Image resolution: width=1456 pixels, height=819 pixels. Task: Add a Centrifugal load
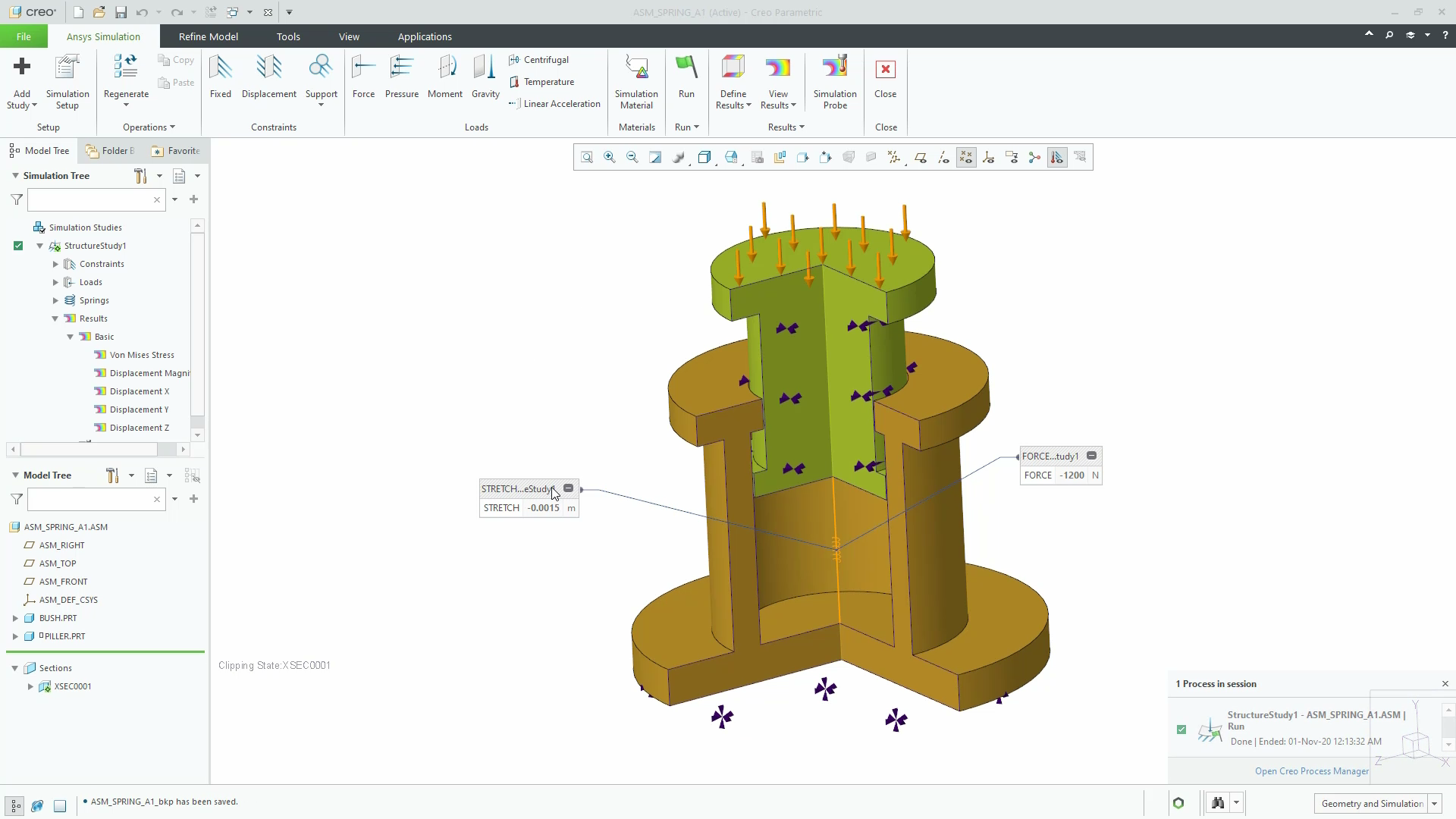click(539, 60)
